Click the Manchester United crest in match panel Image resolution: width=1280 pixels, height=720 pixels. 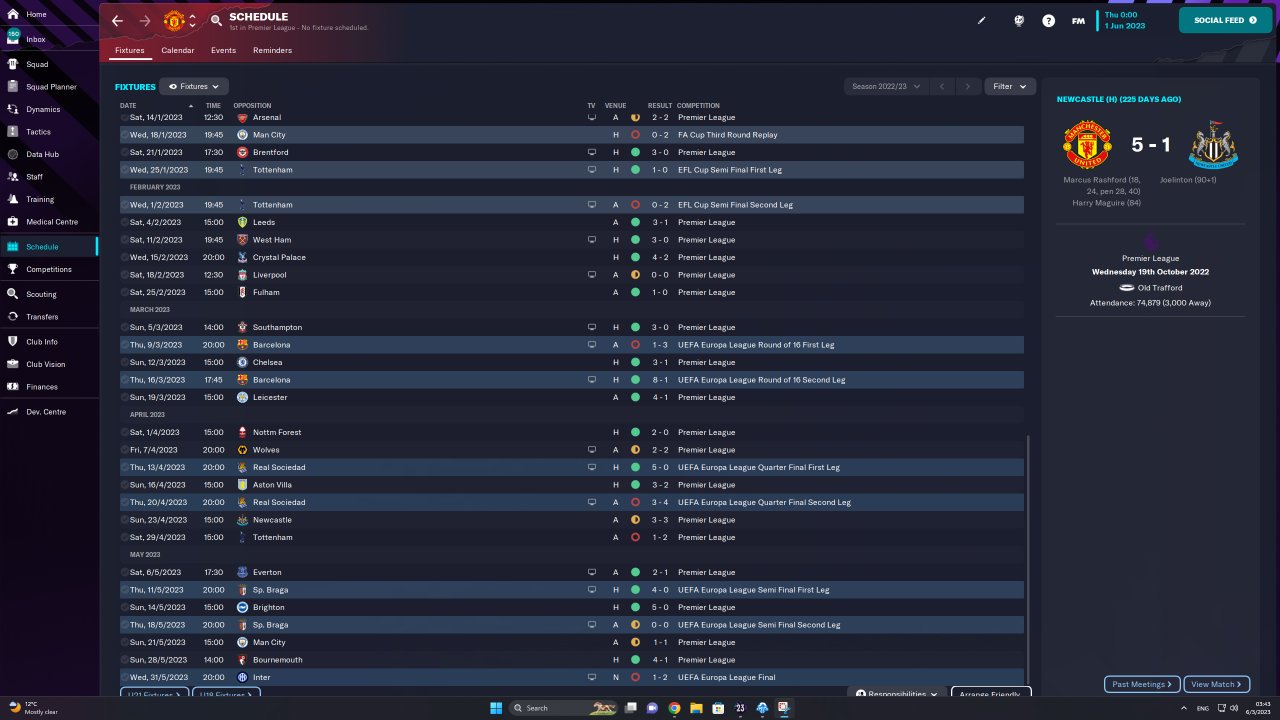[x=1086, y=145]
